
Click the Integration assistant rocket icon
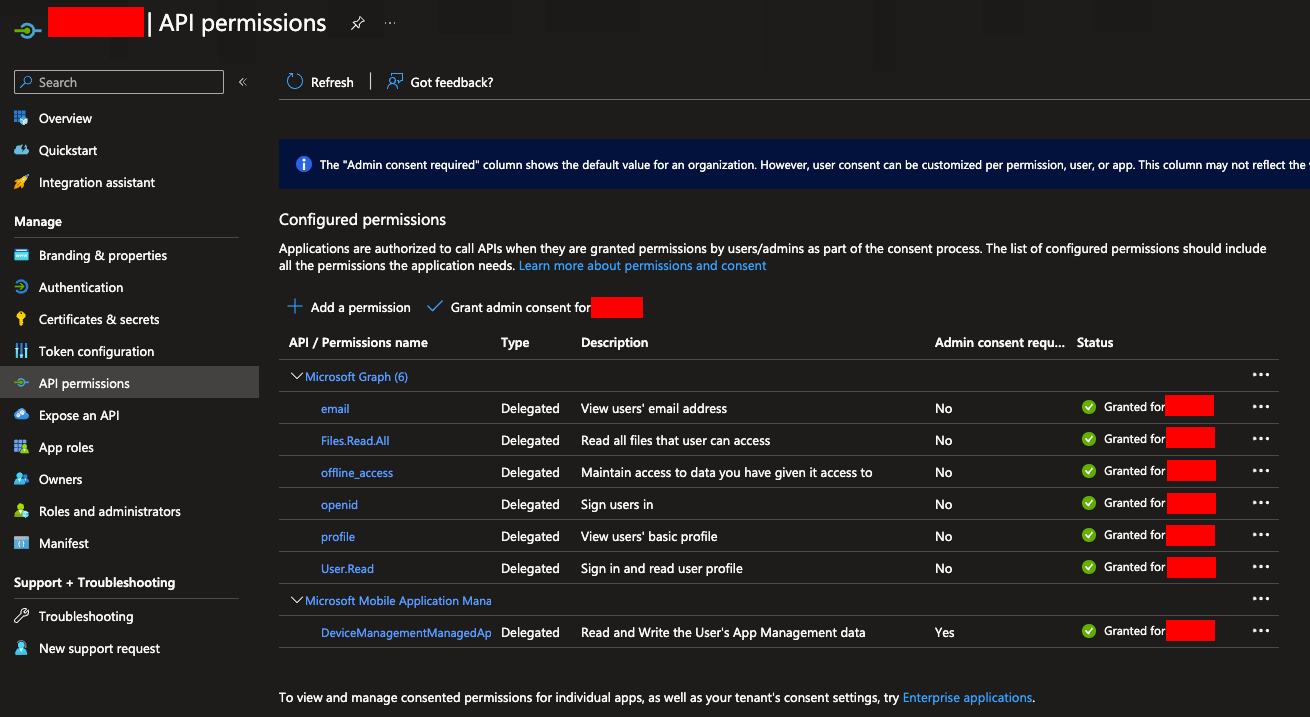click(21, 182)
